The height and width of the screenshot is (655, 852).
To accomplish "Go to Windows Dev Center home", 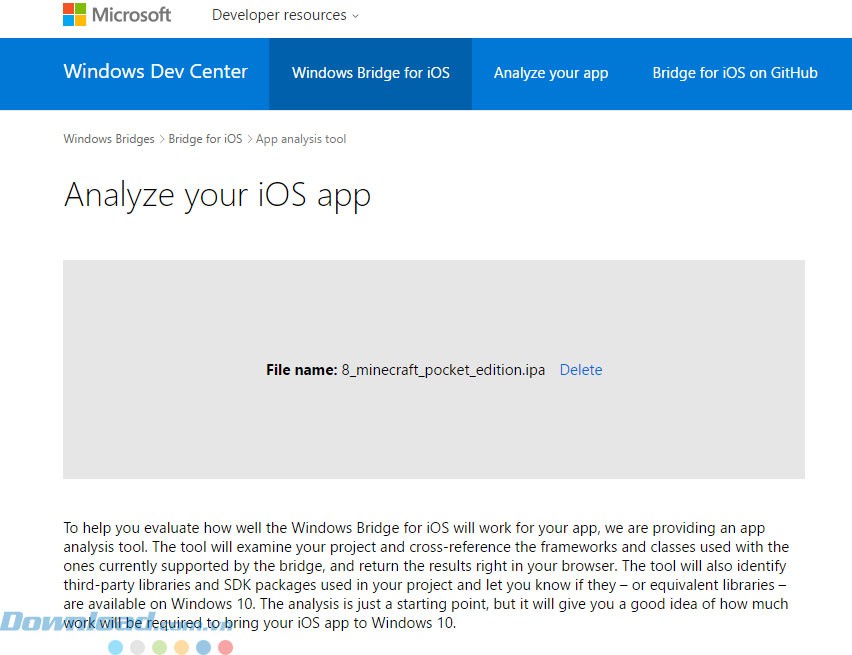I will pos(155,72).
